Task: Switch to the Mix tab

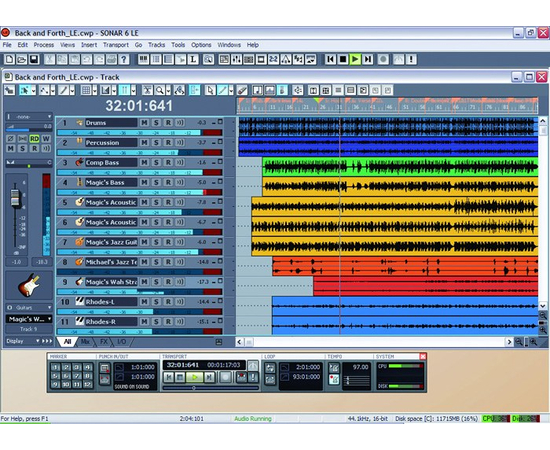Action: coord(85,341)
